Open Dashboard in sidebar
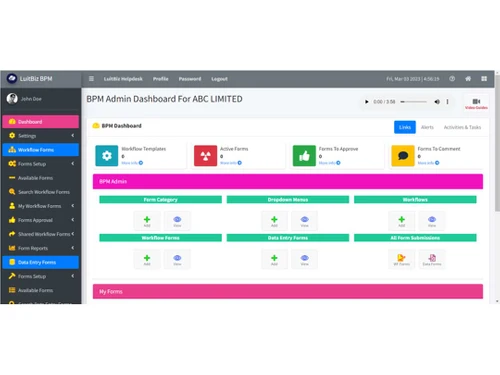Viewport: 500px width, 375px height. [41, 122]
